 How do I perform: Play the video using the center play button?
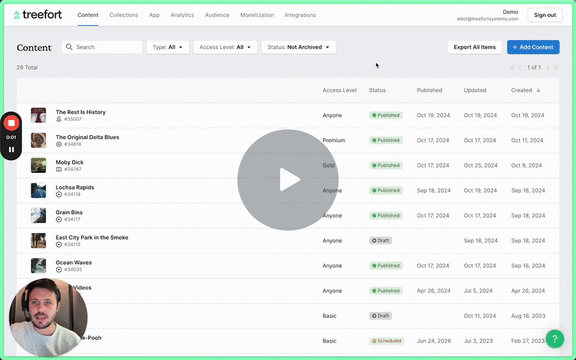tap(288, 180)
